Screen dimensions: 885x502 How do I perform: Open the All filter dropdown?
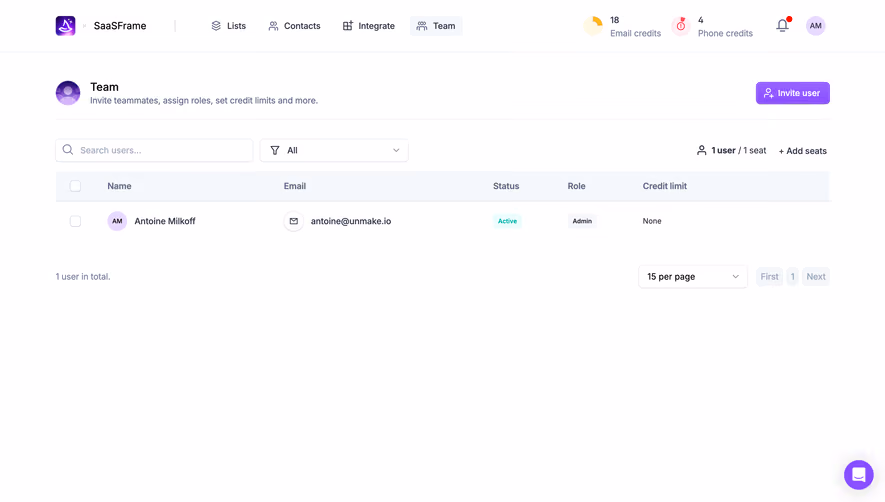tap(334, 150)
